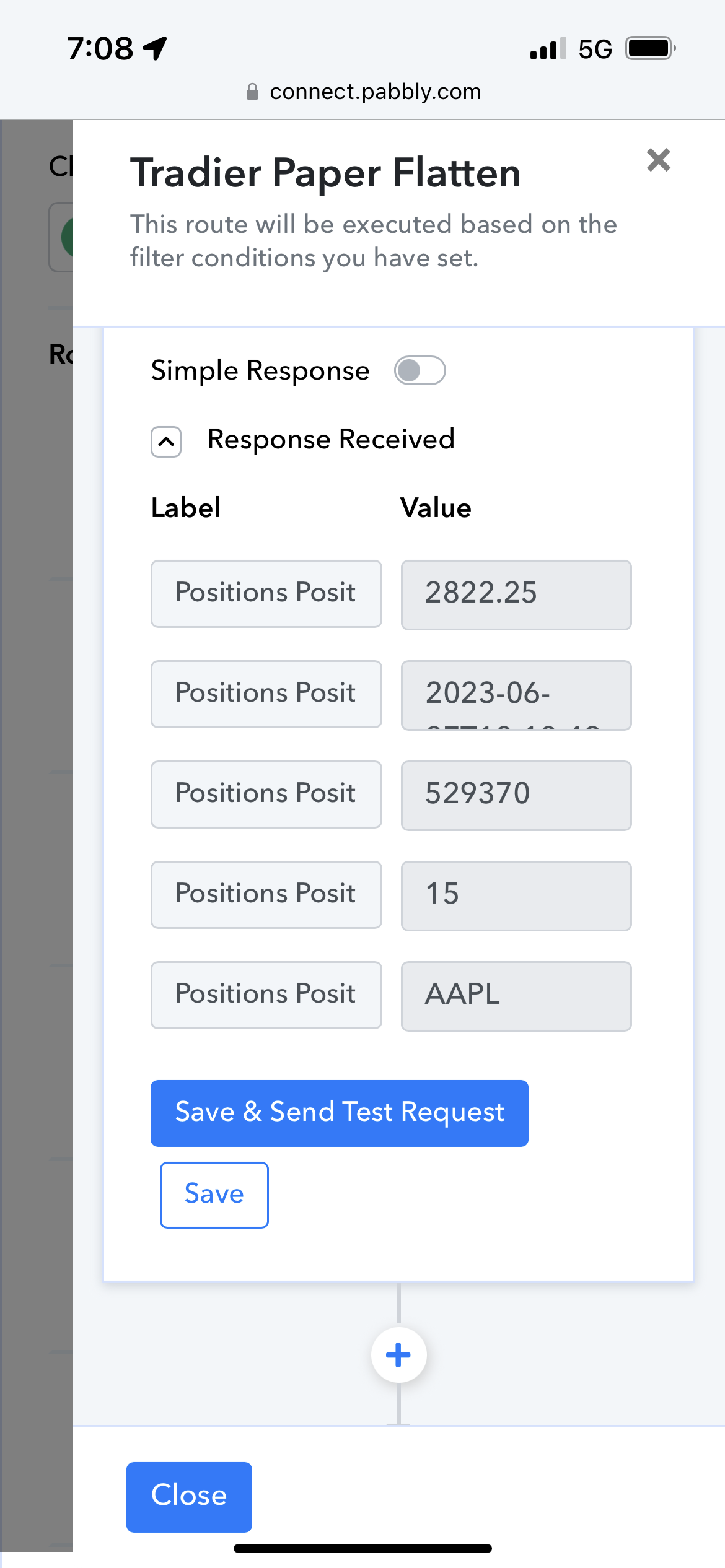Select the value field showing 15
This screenshot has height=1568, width=725.
pos(516,895)
